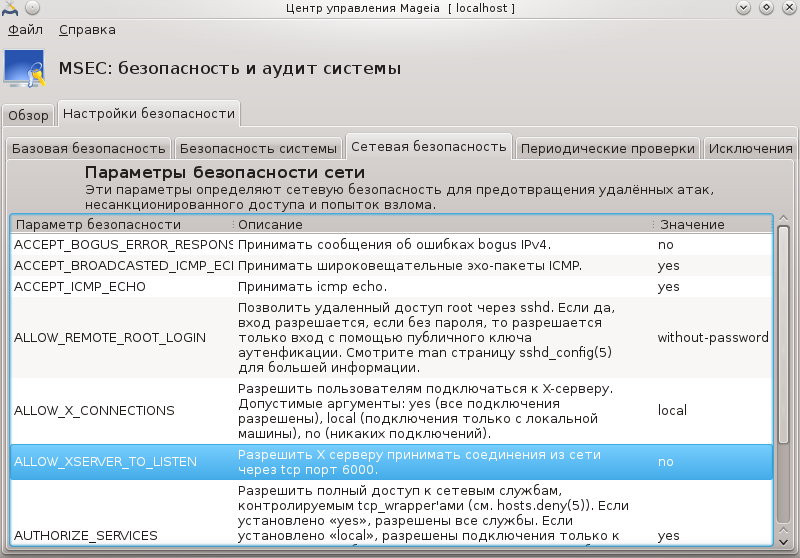
Task: Select the Сетевая безопасность tab
Action: tap(429, 147)
